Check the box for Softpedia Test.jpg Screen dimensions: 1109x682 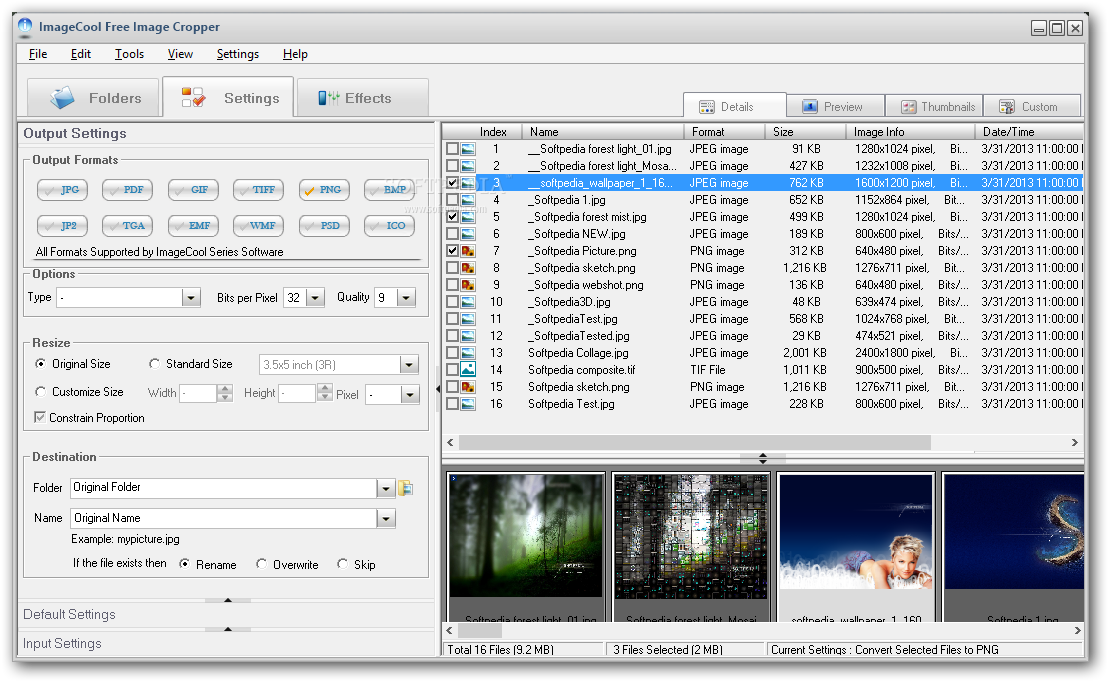coord(452,404)
